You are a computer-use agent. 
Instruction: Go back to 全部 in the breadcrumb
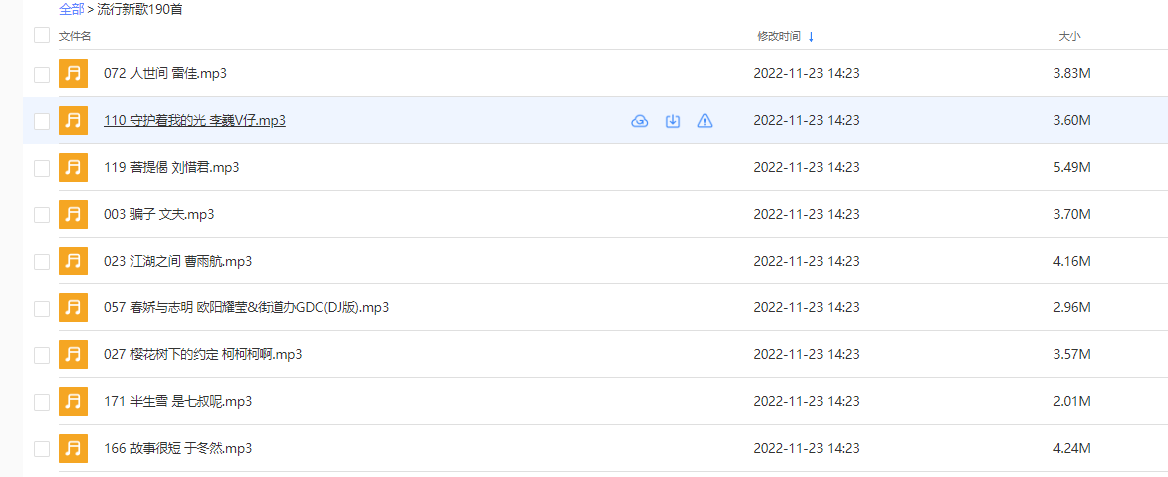(72, 10)
